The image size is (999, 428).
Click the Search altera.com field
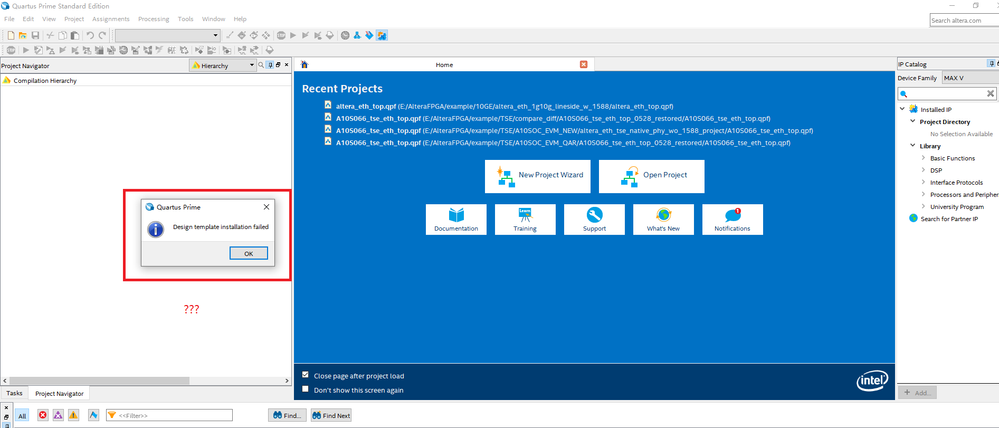pos(964,20)
